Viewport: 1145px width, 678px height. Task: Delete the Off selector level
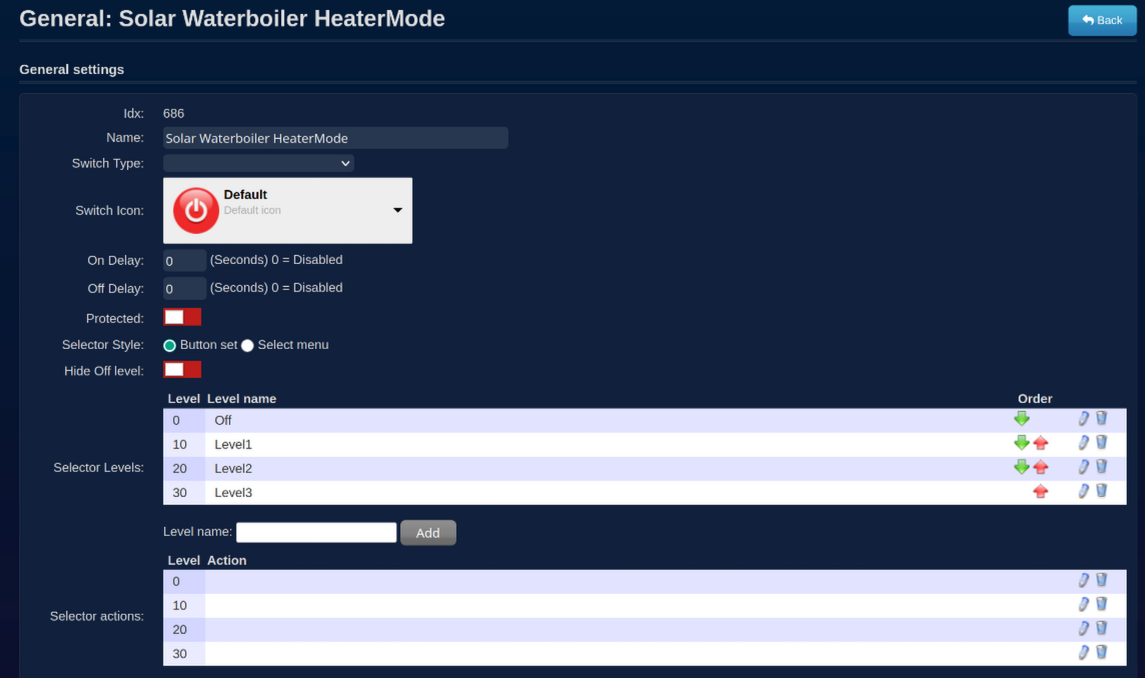click(x=1101, y=418)
